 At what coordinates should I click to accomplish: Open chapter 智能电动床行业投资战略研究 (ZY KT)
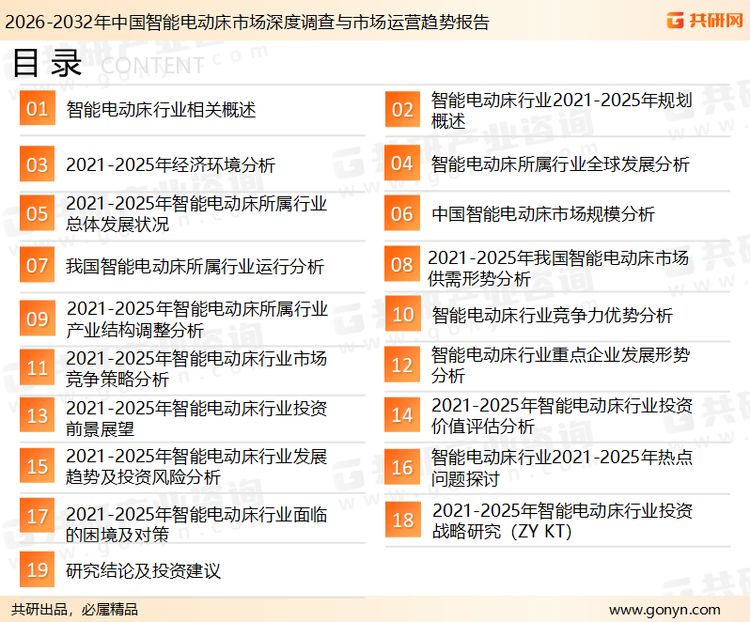(562, 521)
